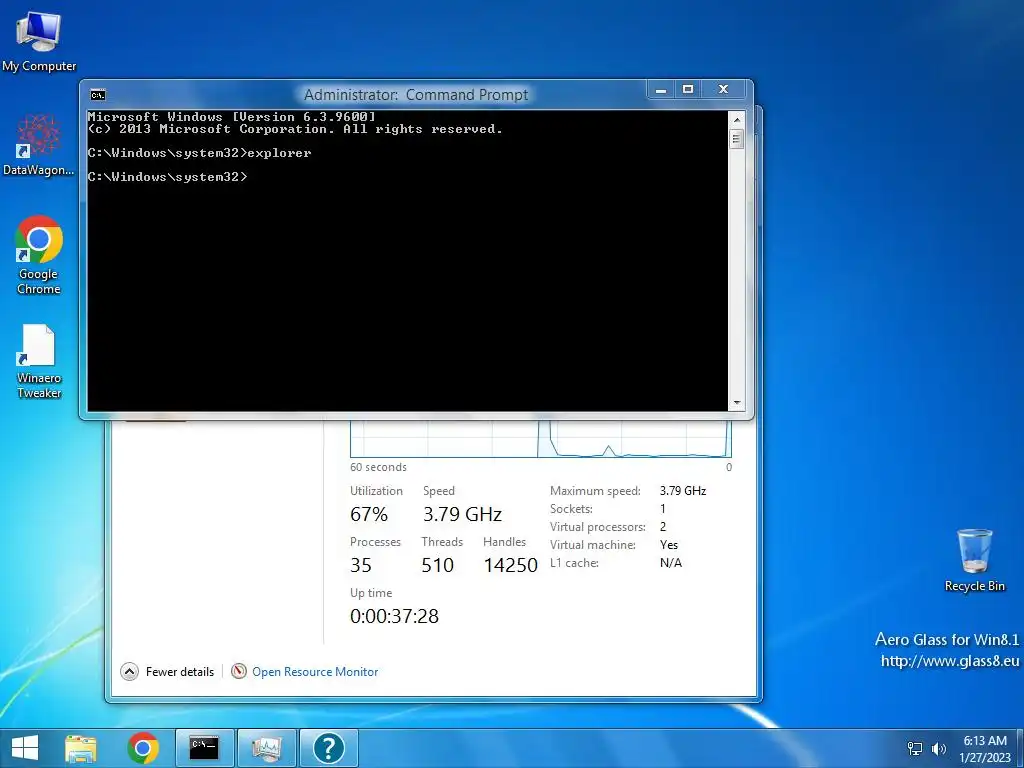Click the Command Prompt scrollbar thumb
Image resolution: width=1024 pixels, height=768 pixels.
tap(737, 139)
